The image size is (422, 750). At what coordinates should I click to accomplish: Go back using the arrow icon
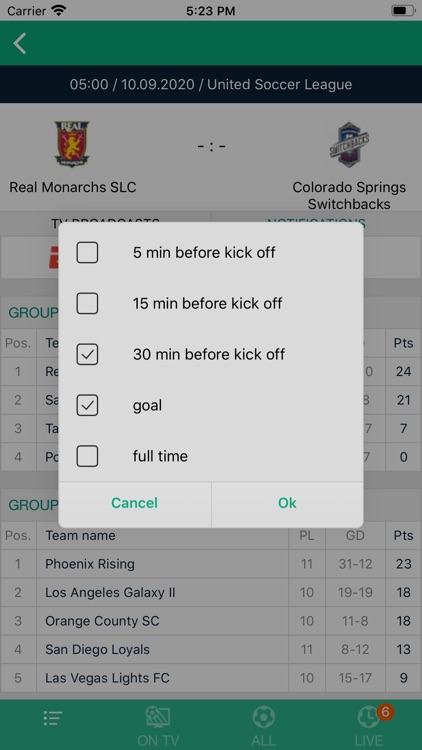pyautogui.click(x=20, y=44)
